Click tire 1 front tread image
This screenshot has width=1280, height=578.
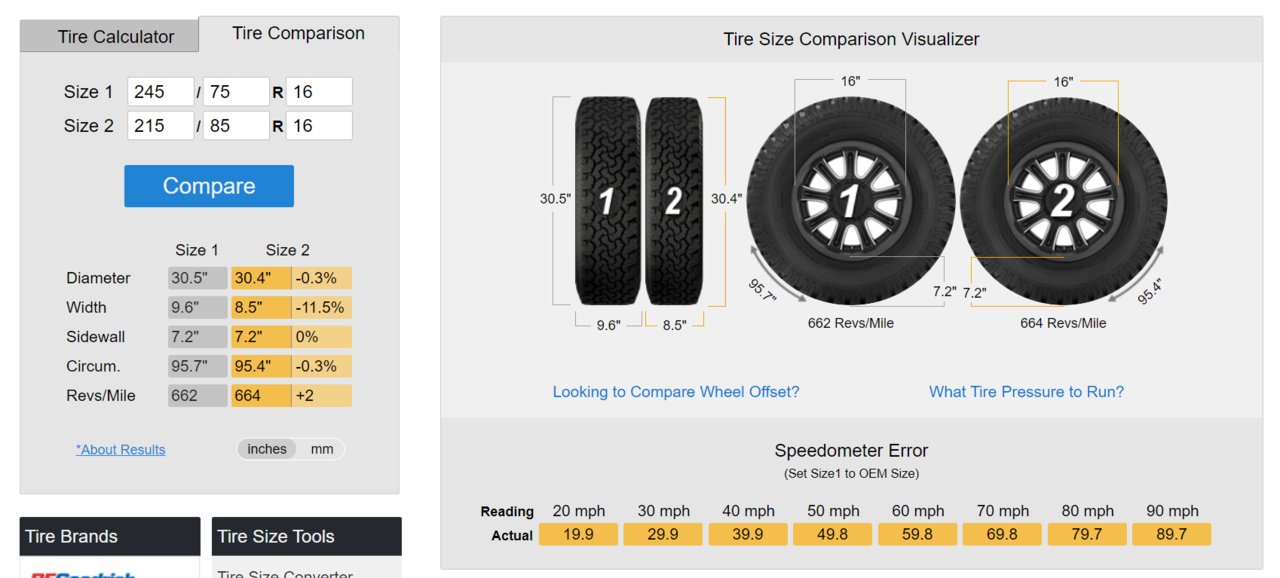click(x=608, y=201)
